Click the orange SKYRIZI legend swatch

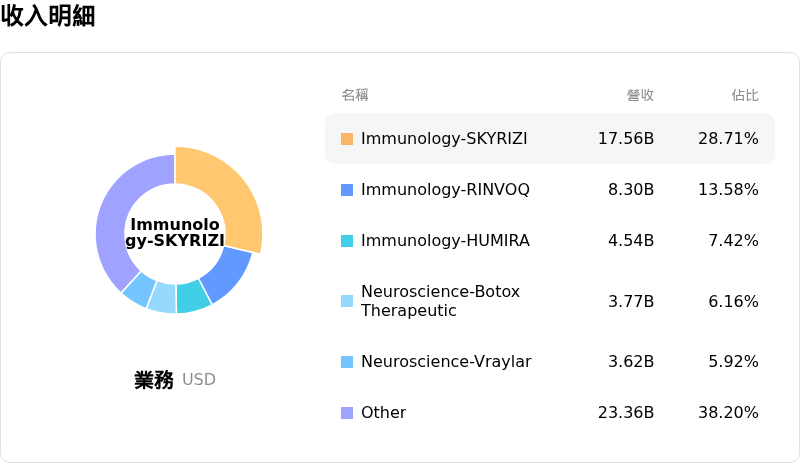coord(347,139)
